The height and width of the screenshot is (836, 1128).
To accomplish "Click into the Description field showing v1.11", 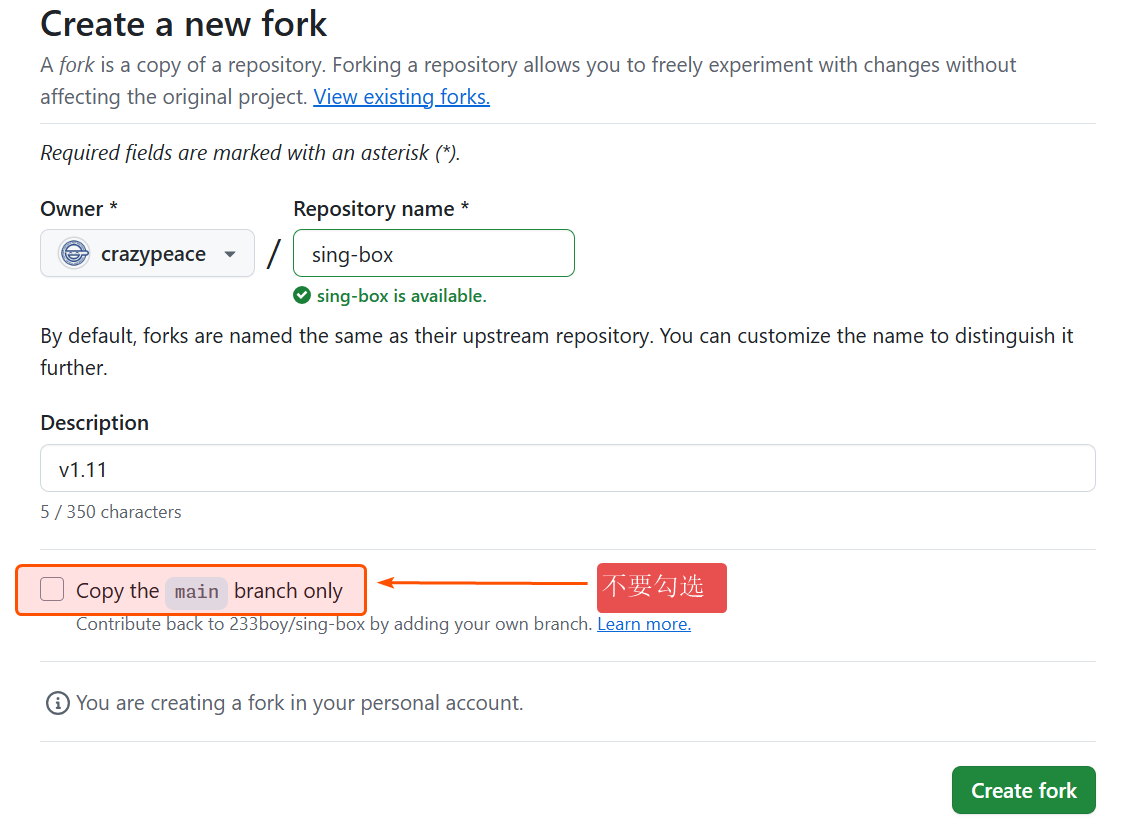I will [567, 468].
